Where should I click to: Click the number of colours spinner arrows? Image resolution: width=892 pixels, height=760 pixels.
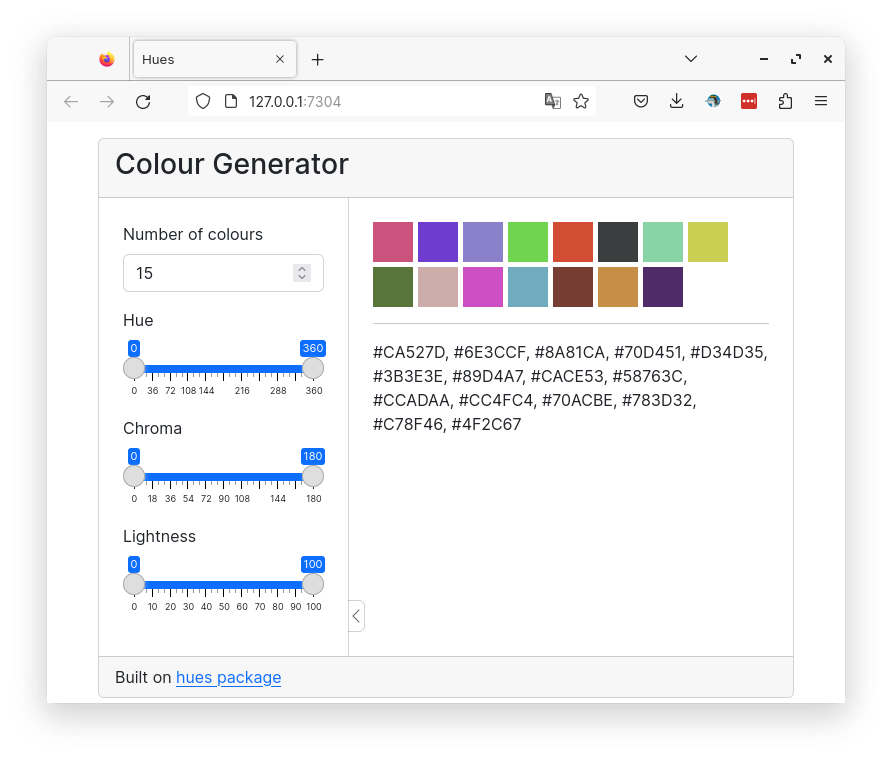coord(302,273)
